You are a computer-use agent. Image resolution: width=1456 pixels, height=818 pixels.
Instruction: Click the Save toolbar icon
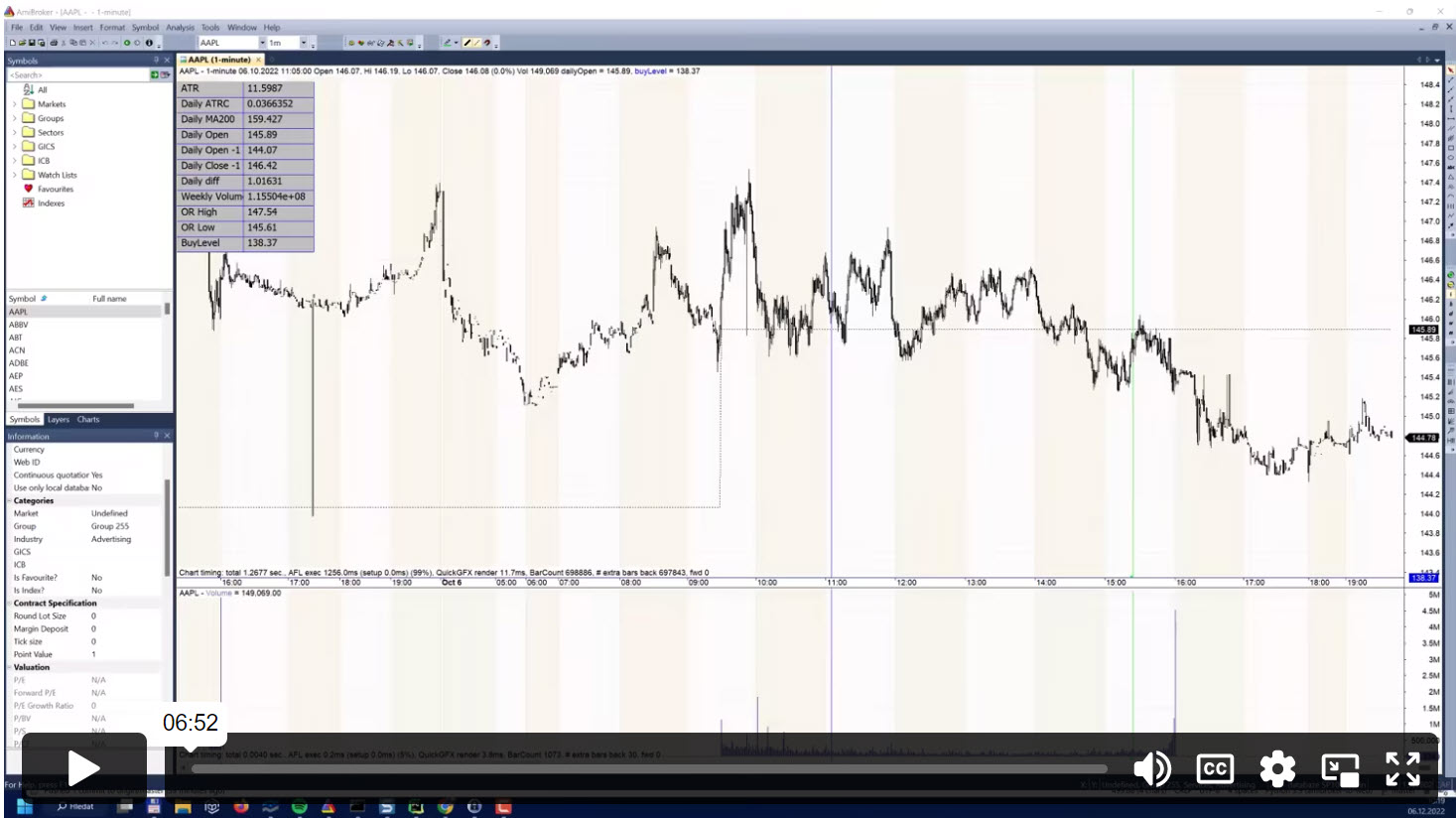coord(33,43)
